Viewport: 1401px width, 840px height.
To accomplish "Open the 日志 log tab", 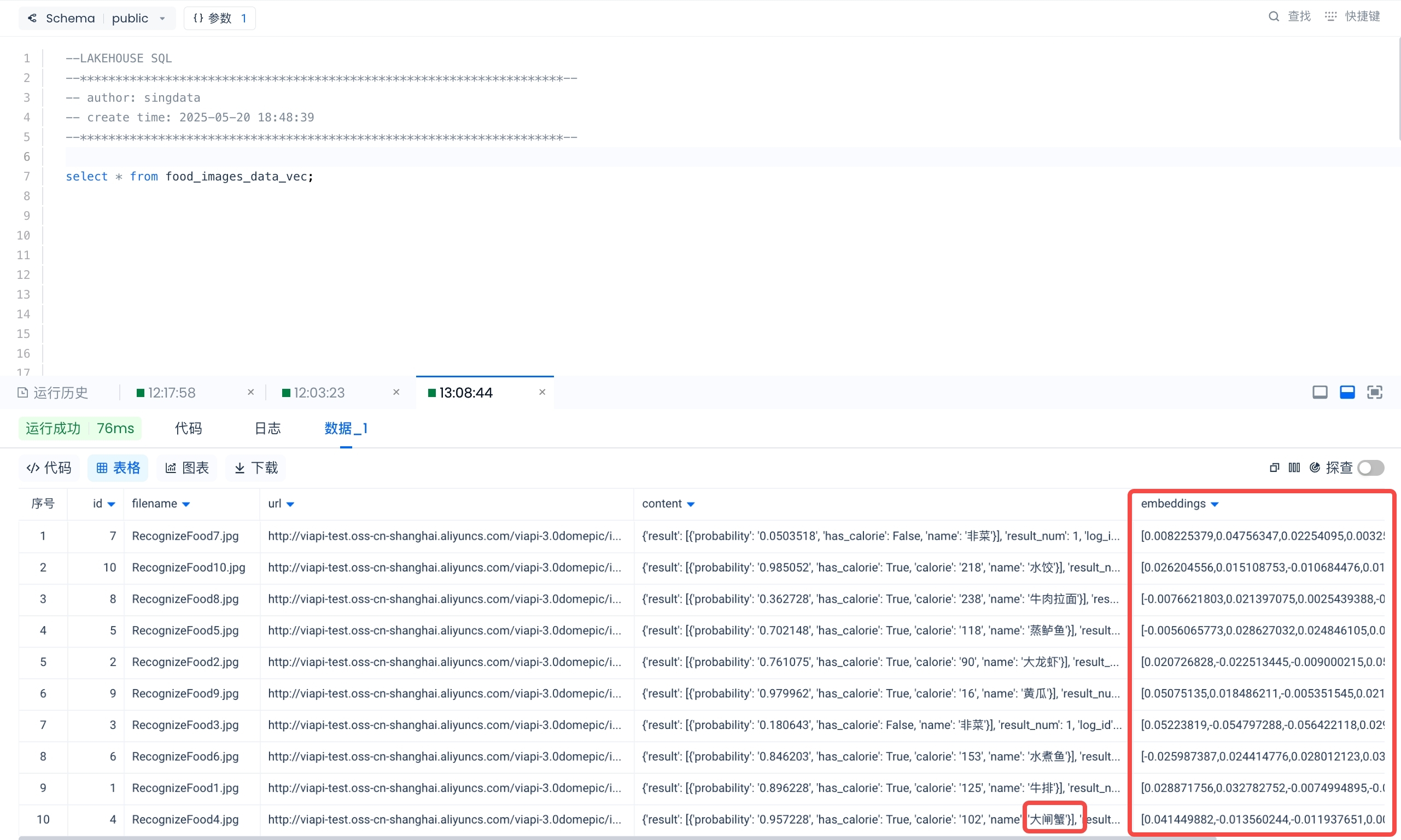I will [x=267, y=429].
